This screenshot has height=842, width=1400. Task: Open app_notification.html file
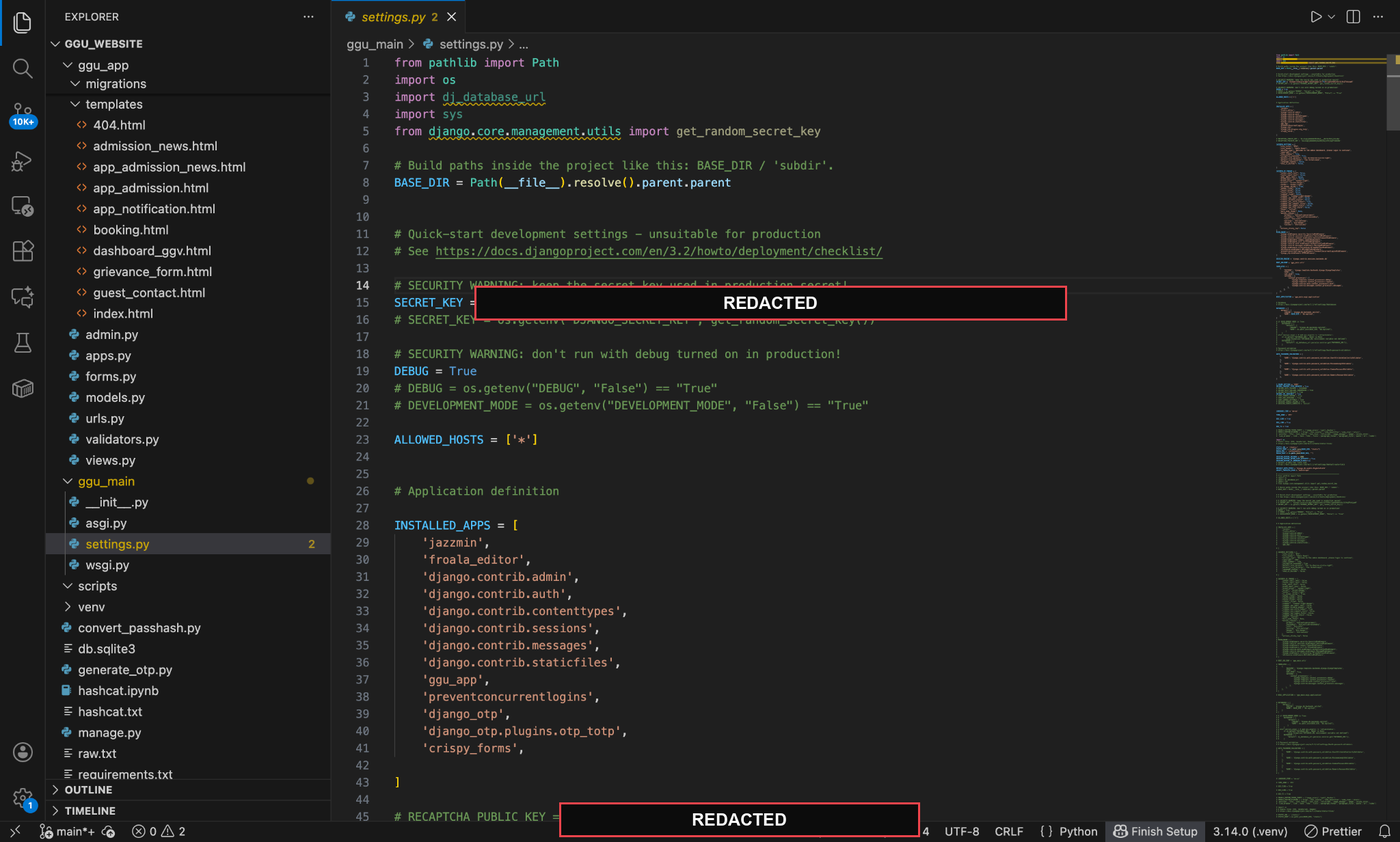154,209
